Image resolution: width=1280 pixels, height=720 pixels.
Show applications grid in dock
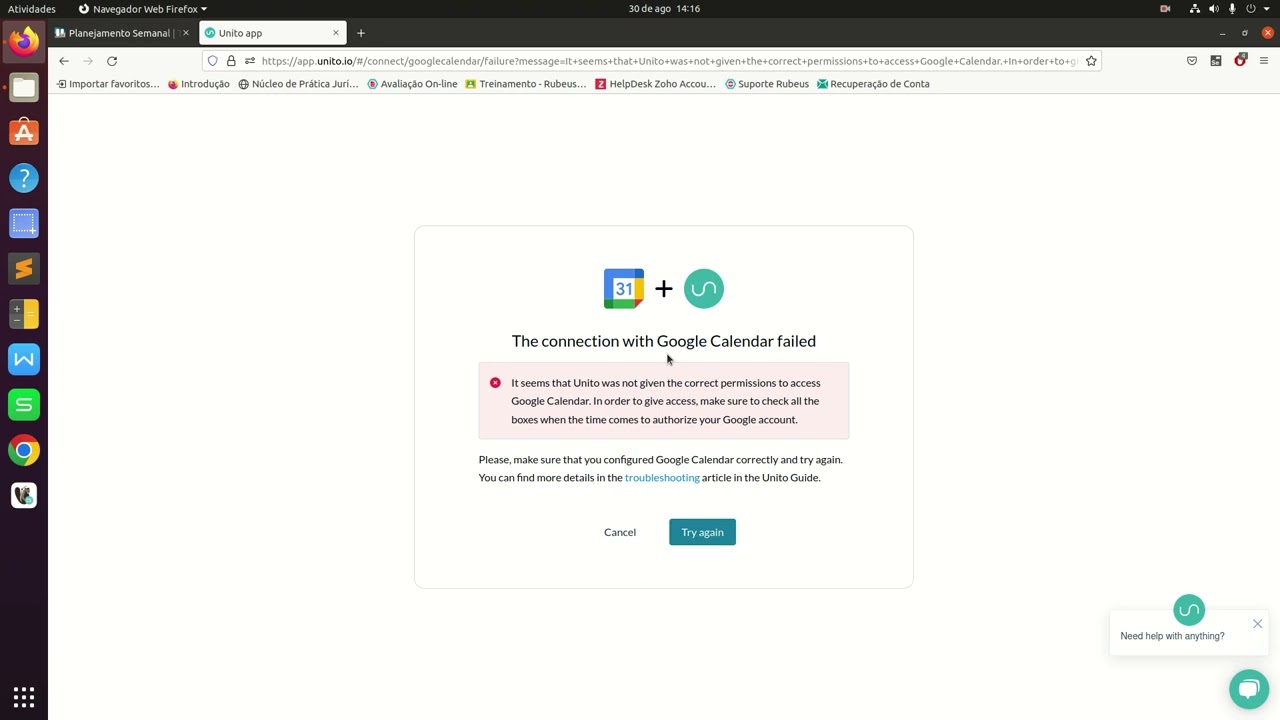24,696
